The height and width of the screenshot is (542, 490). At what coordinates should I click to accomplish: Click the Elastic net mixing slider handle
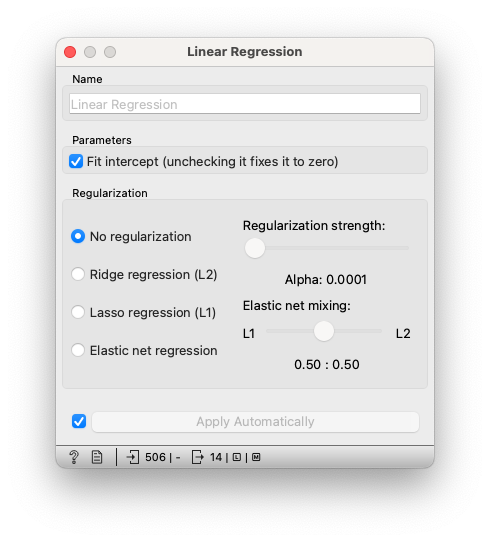click(x=324, y=331)
